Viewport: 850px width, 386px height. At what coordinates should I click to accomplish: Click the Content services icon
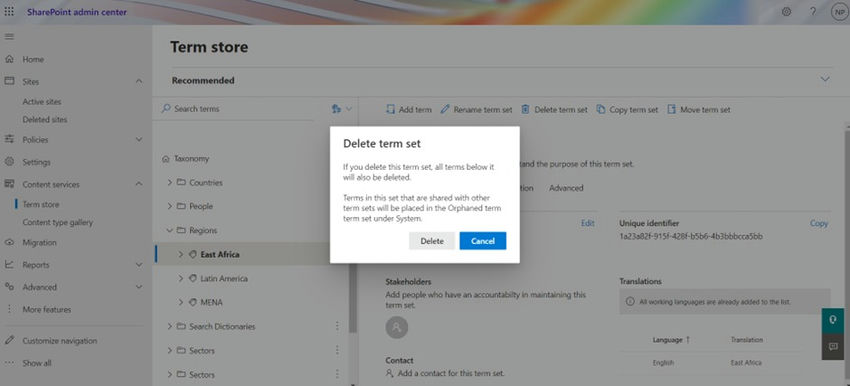(x=9, y=184)
